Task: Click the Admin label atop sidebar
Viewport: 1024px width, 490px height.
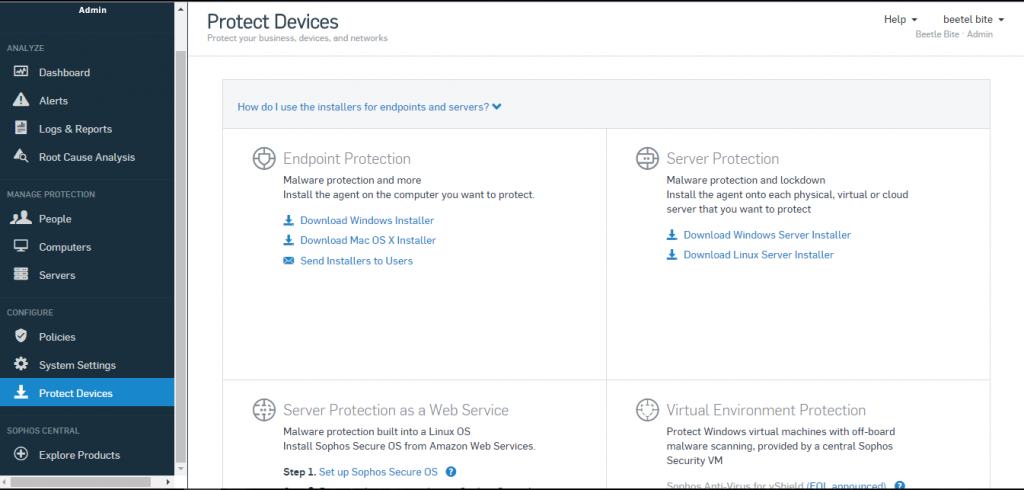Action: click(x=93, y=10)
